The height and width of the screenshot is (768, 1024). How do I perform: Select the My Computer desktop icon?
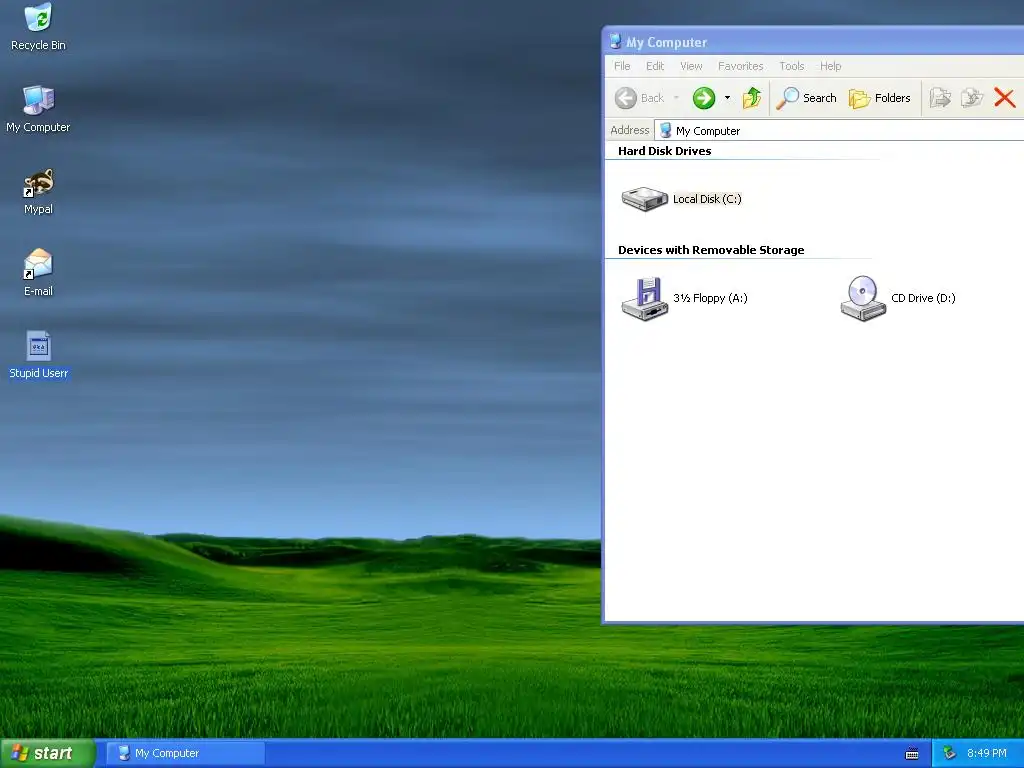click(x=38, y=108)
